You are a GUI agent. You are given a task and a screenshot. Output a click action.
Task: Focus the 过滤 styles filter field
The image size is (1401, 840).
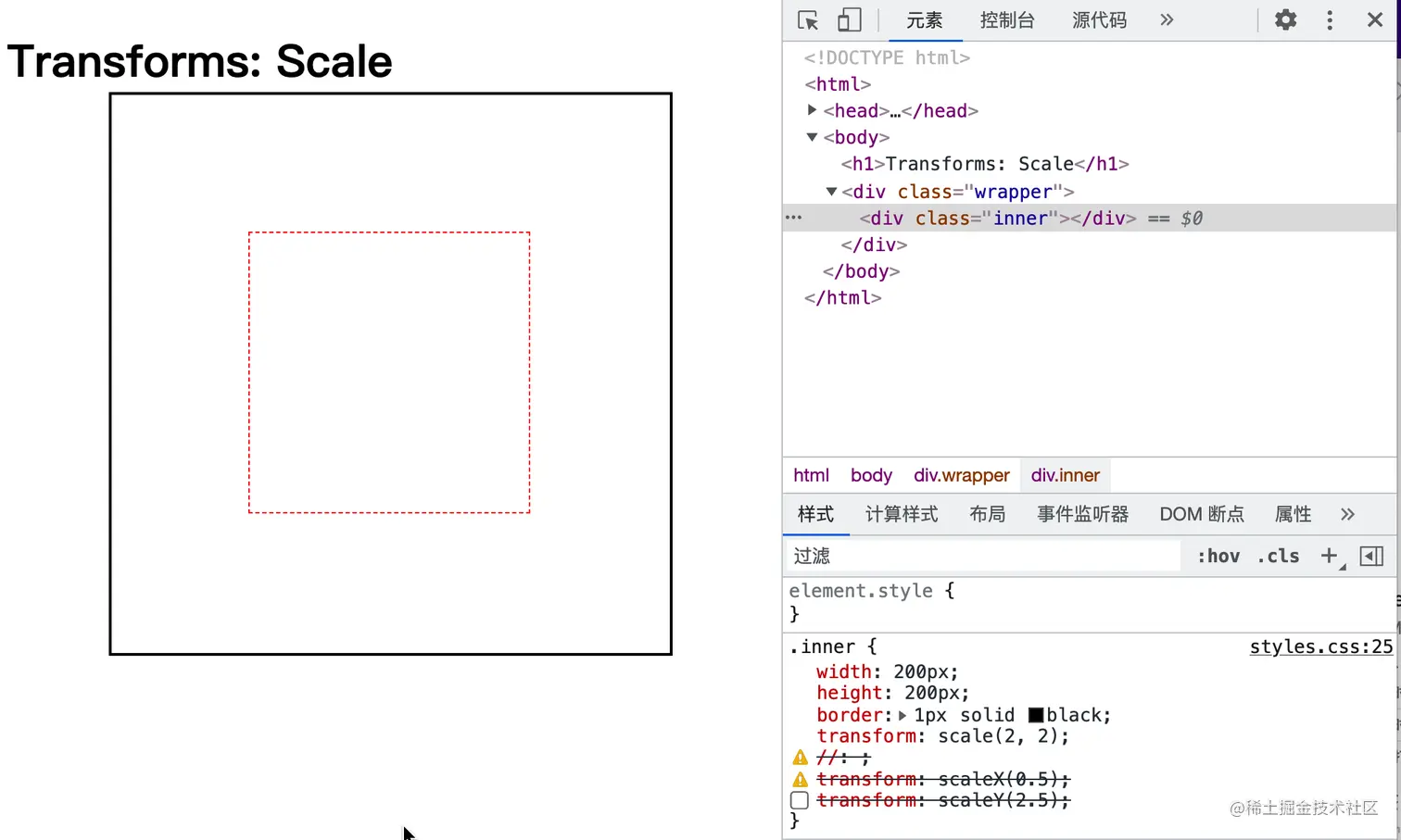[984, 556]
